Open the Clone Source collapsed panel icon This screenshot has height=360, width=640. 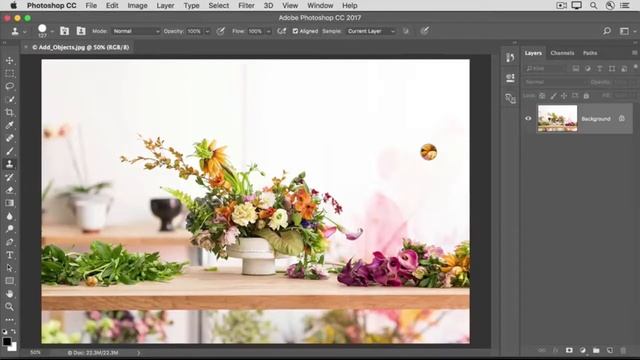(510, 98)
